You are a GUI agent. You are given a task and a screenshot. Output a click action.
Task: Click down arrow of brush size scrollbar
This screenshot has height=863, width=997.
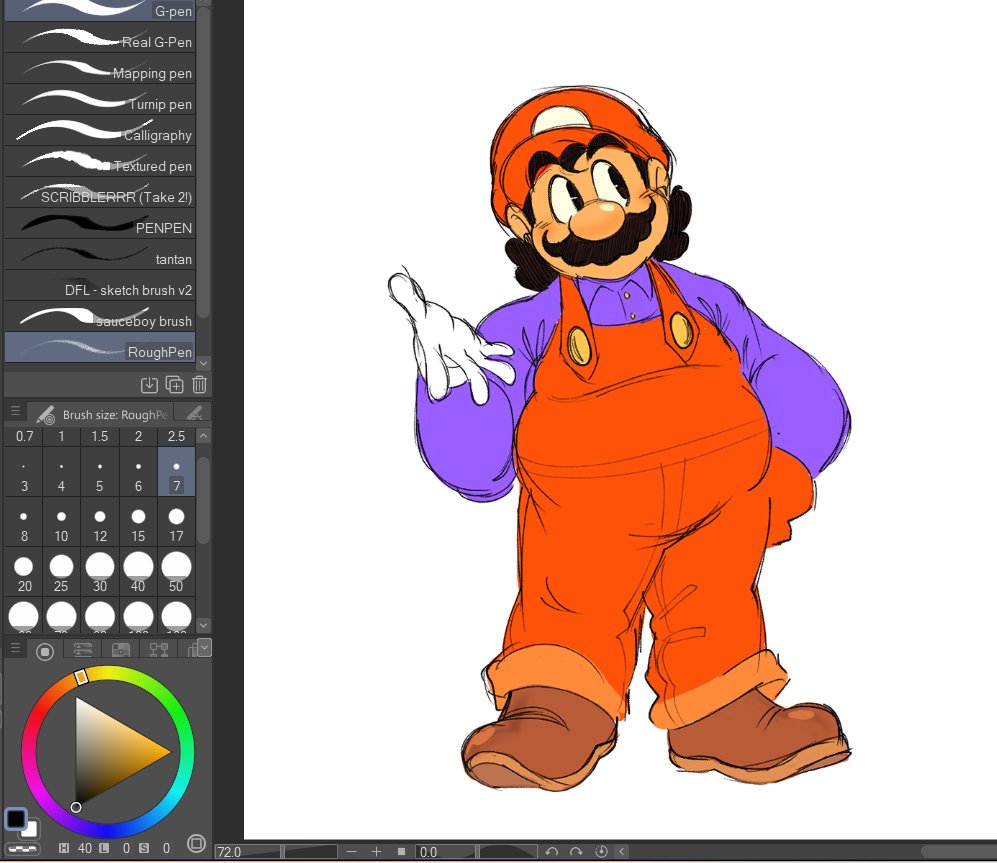[203, 626]
